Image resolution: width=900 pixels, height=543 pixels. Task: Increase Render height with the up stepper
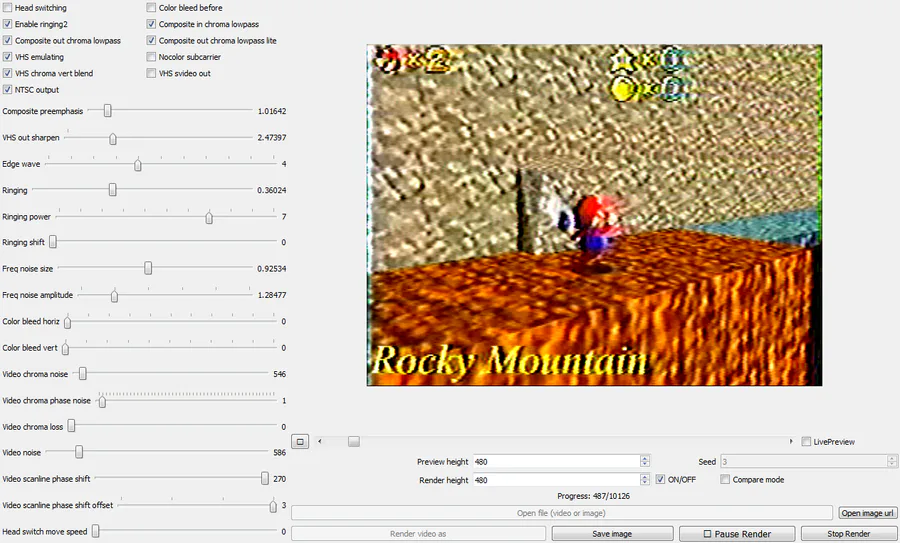coord(645,477)
